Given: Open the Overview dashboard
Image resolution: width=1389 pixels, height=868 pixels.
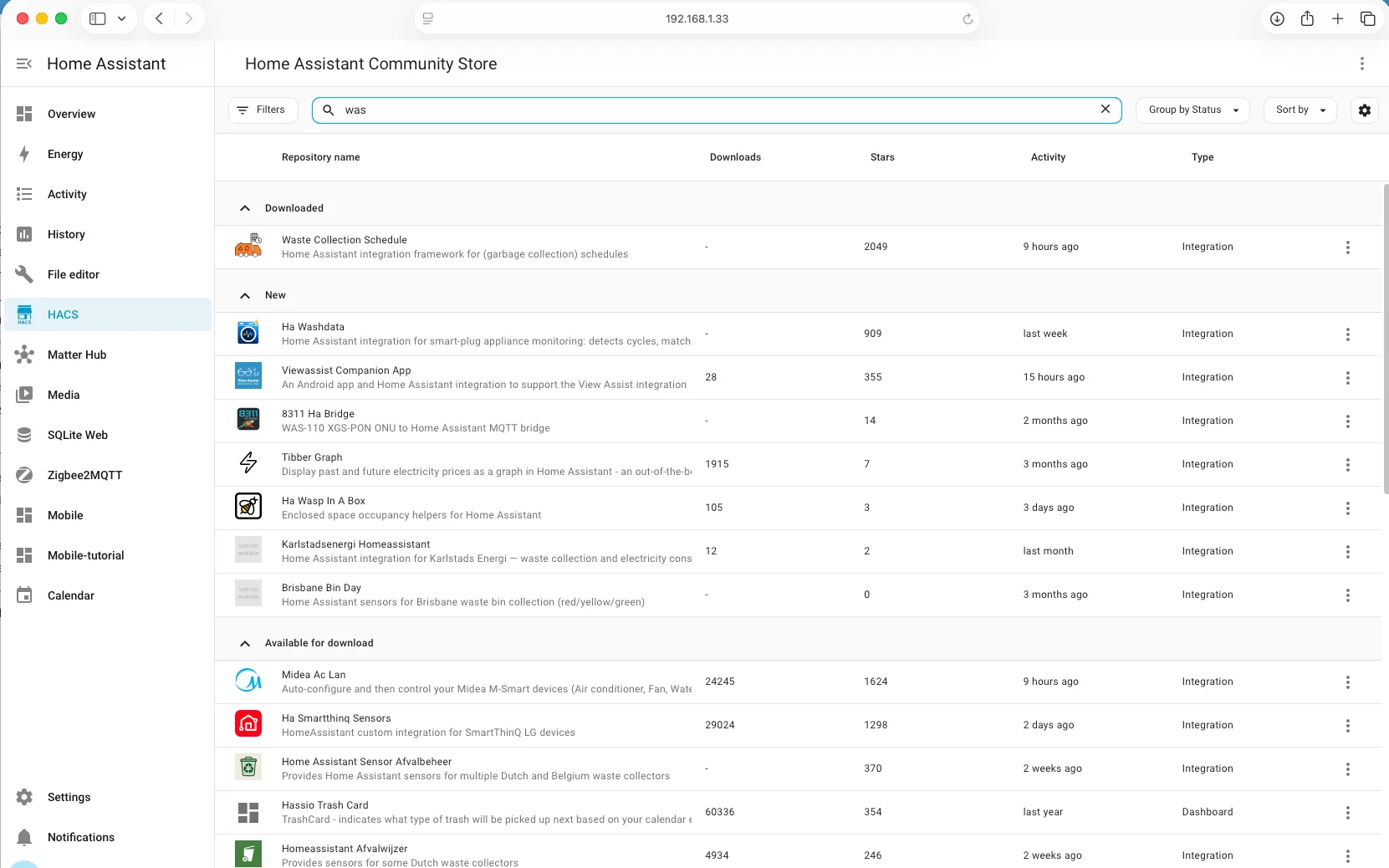Looking at the screenshot, I should (108, 114).
